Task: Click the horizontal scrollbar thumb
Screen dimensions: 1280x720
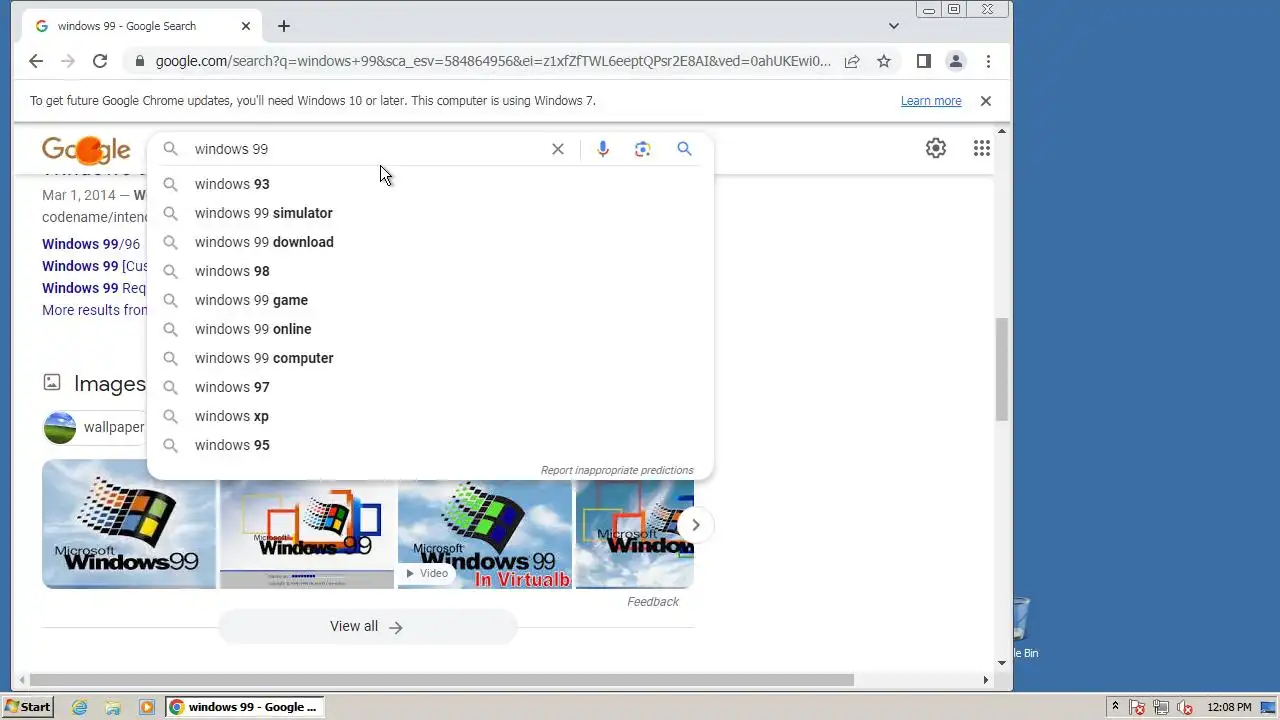Action: (440, 680)
